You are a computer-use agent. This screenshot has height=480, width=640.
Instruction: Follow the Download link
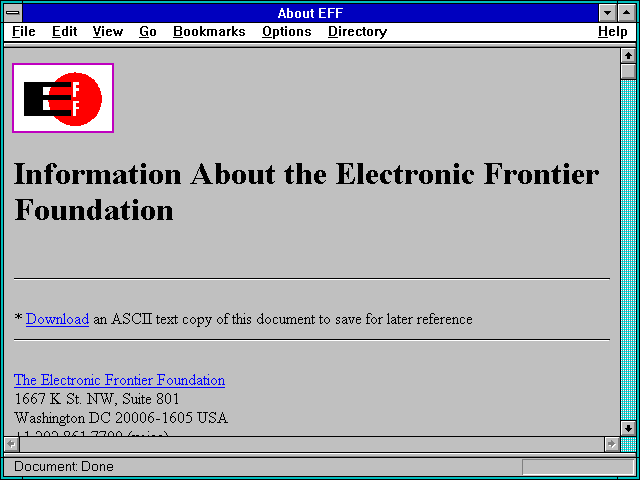57,319
